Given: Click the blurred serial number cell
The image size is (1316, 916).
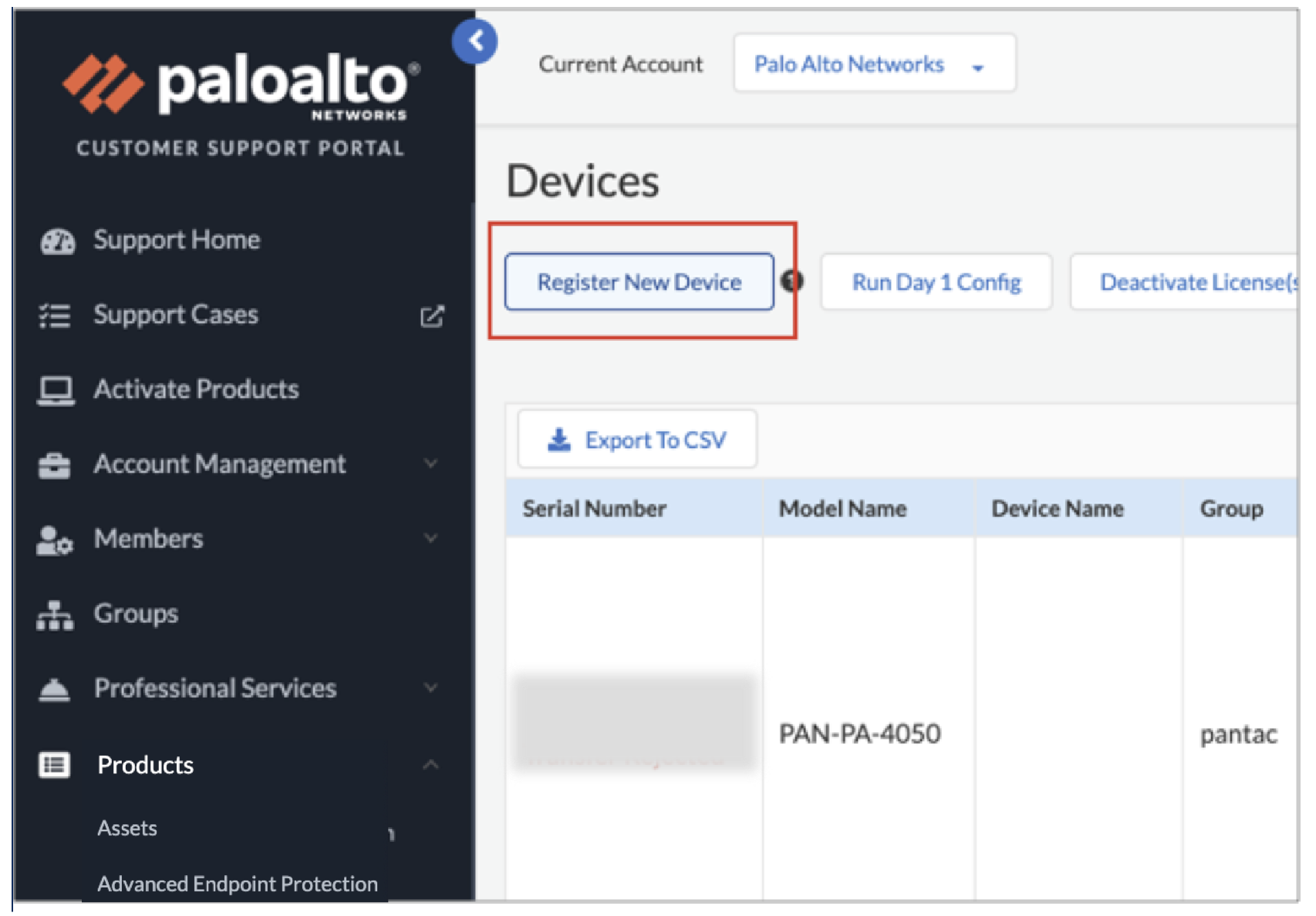Looking at the screenshot, I should pos(634,723).
